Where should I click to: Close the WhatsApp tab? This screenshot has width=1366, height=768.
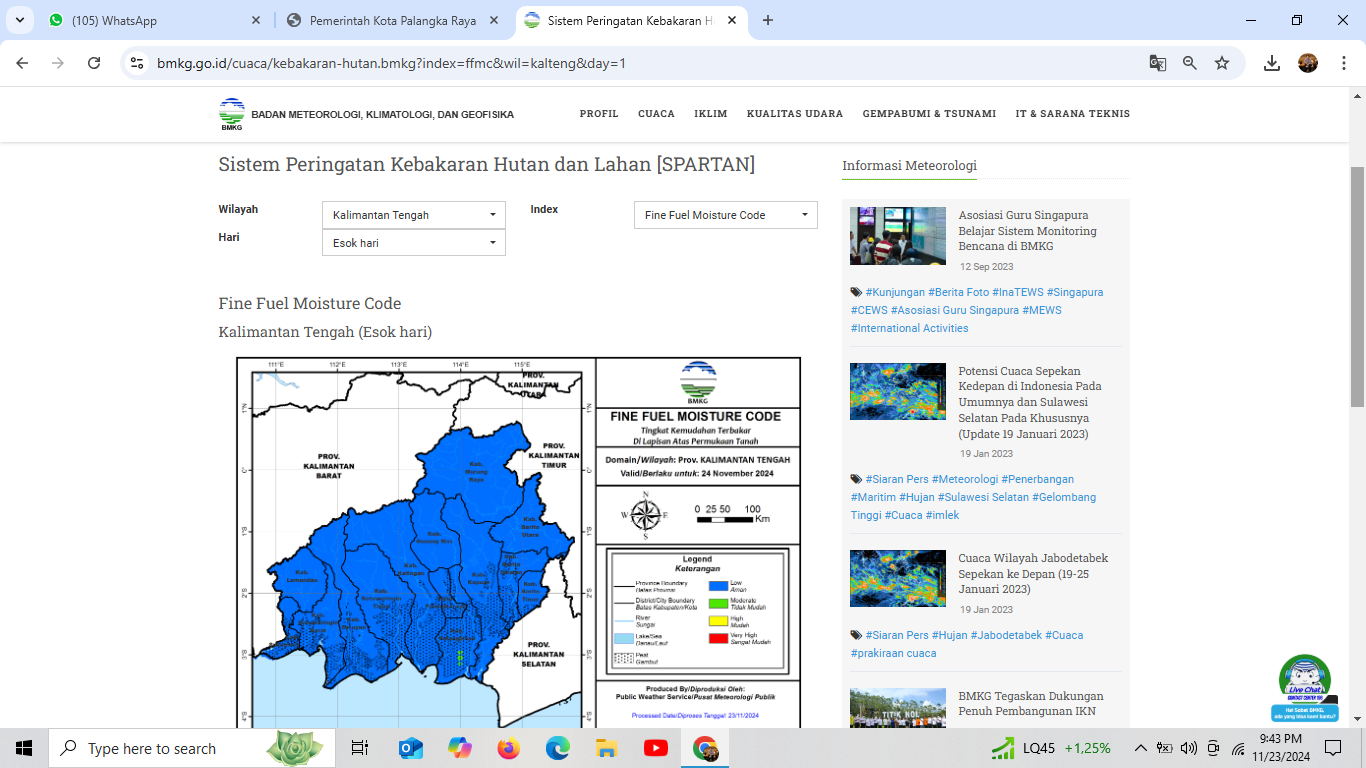[255, 20]
